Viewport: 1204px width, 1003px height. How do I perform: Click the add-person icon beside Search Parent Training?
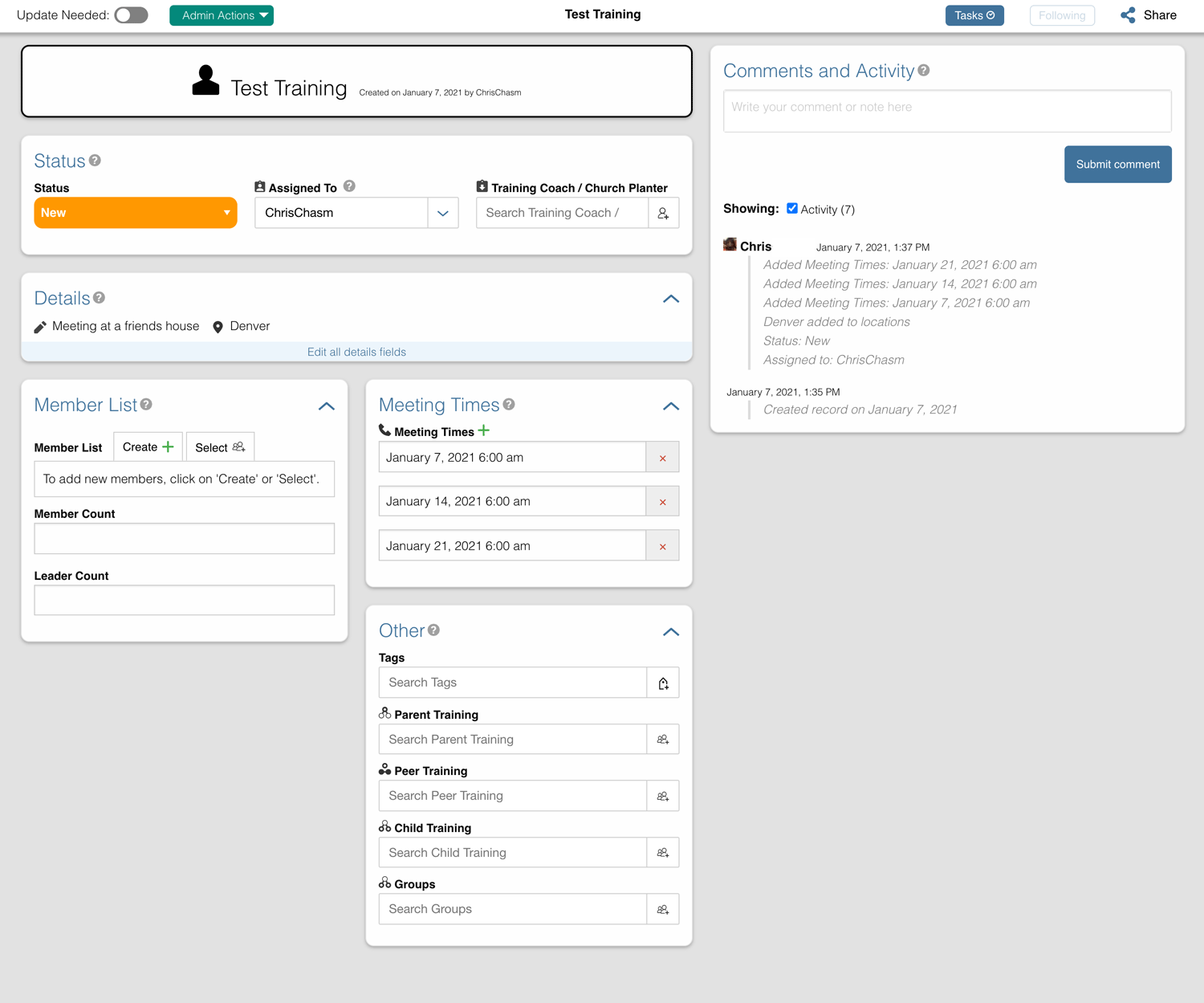[663, 739]
